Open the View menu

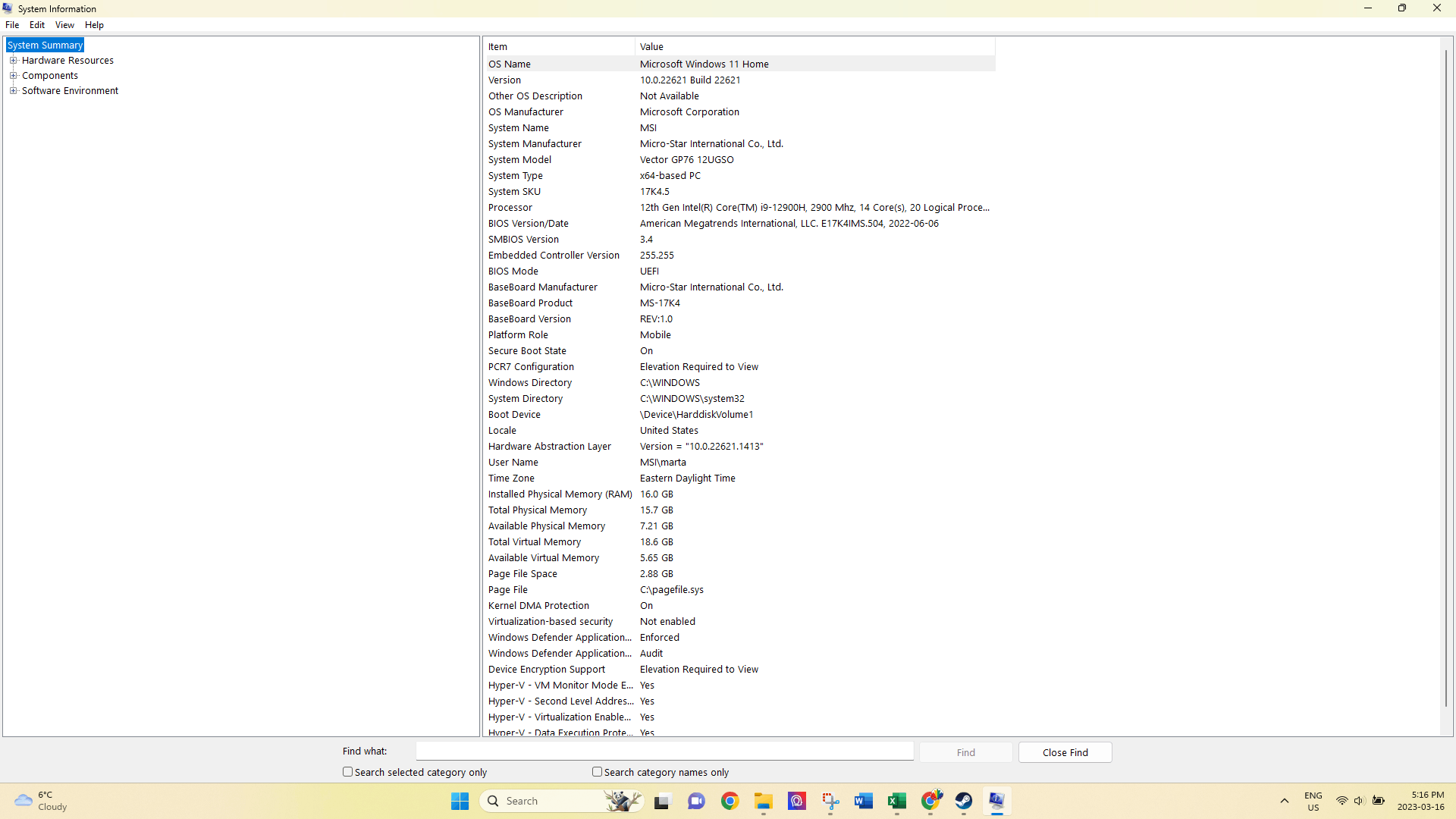(64, 25)
